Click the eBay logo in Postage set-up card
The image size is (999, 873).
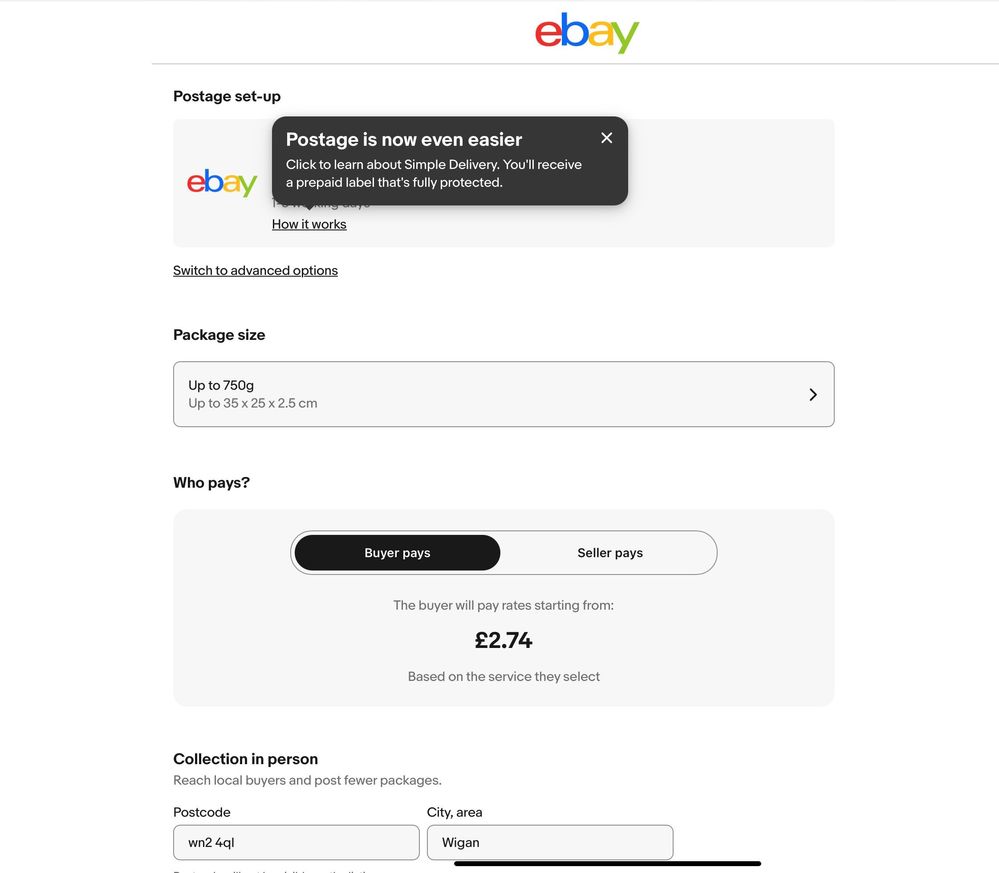tap(222, 183)
